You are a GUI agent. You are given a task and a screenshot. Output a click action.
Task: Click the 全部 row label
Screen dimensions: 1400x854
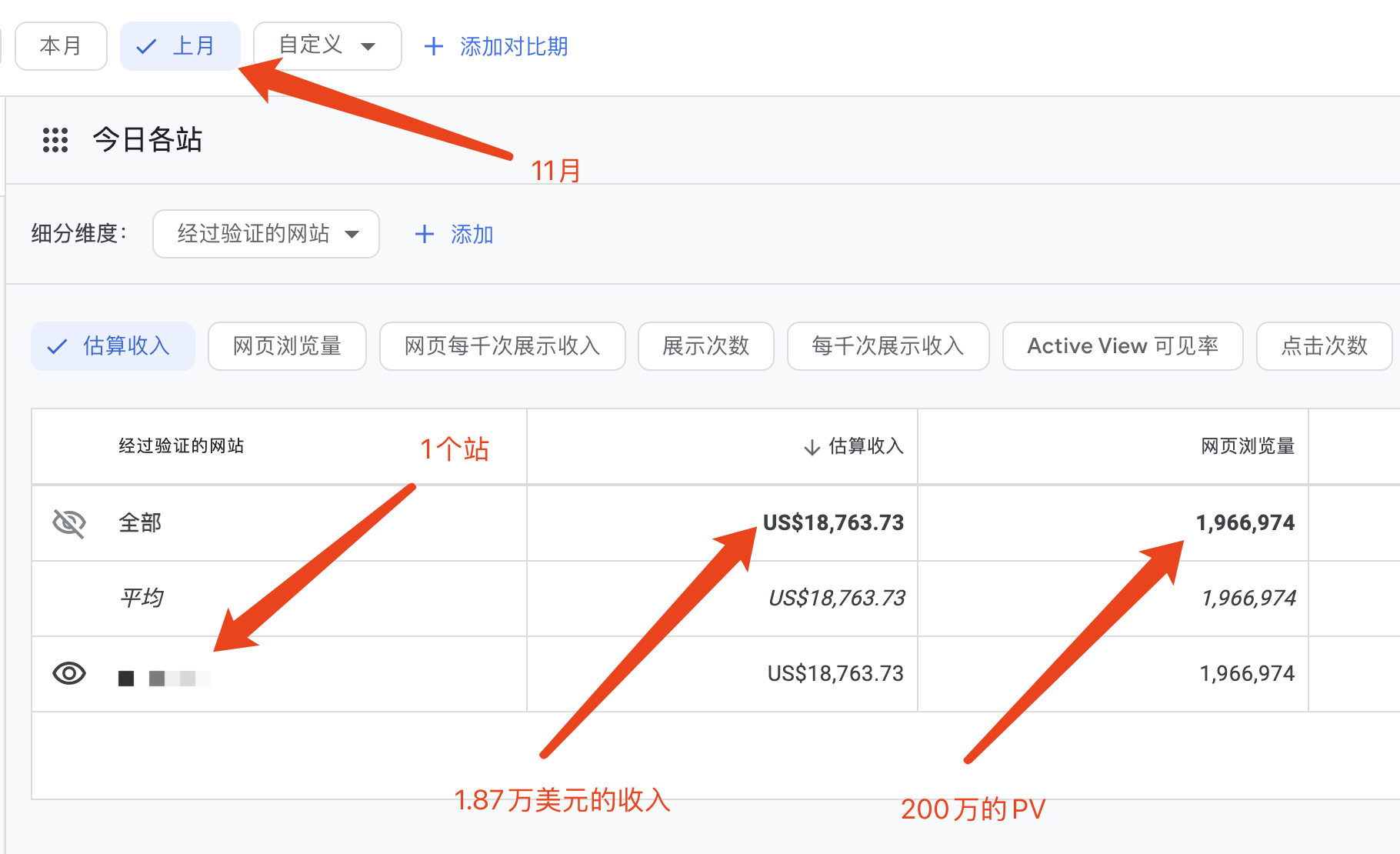tap(140, 523)
